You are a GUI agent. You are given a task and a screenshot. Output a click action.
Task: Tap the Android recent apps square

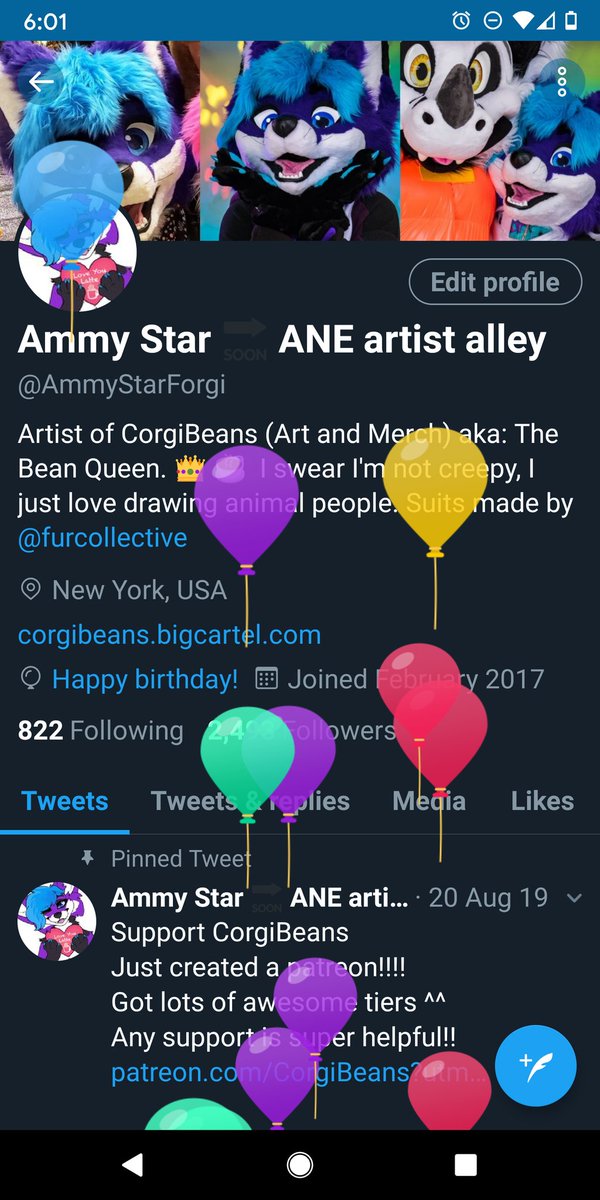pyautogui.click(x=465, y=1165)
